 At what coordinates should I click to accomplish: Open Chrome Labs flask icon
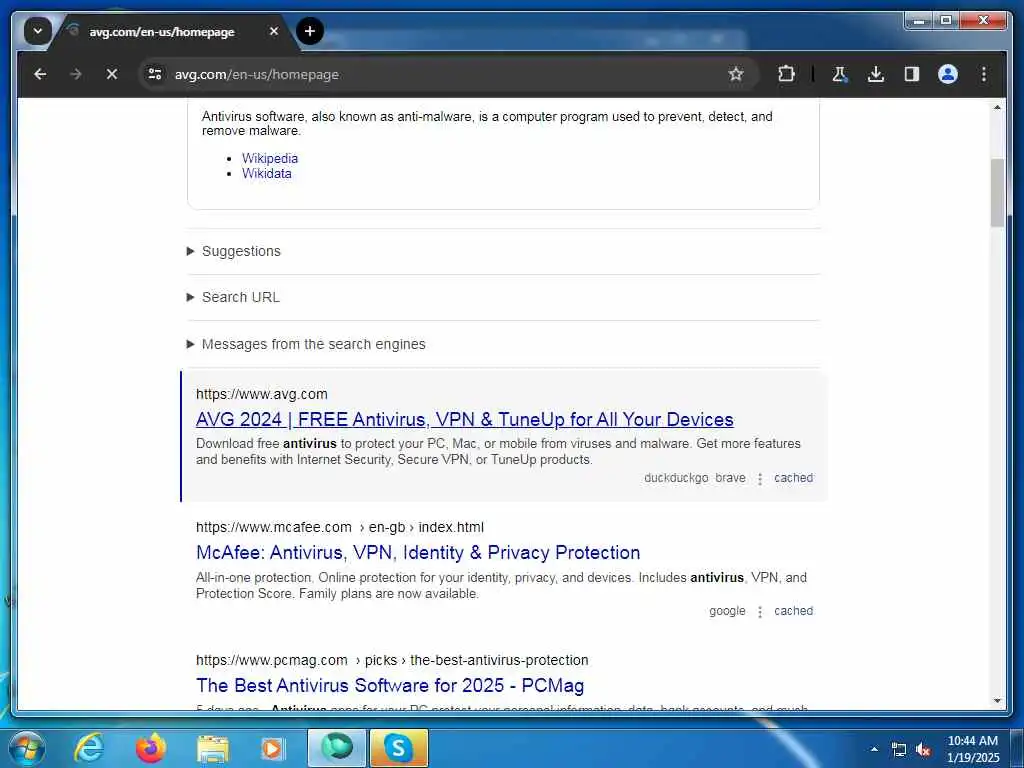[x=840, y=74]
